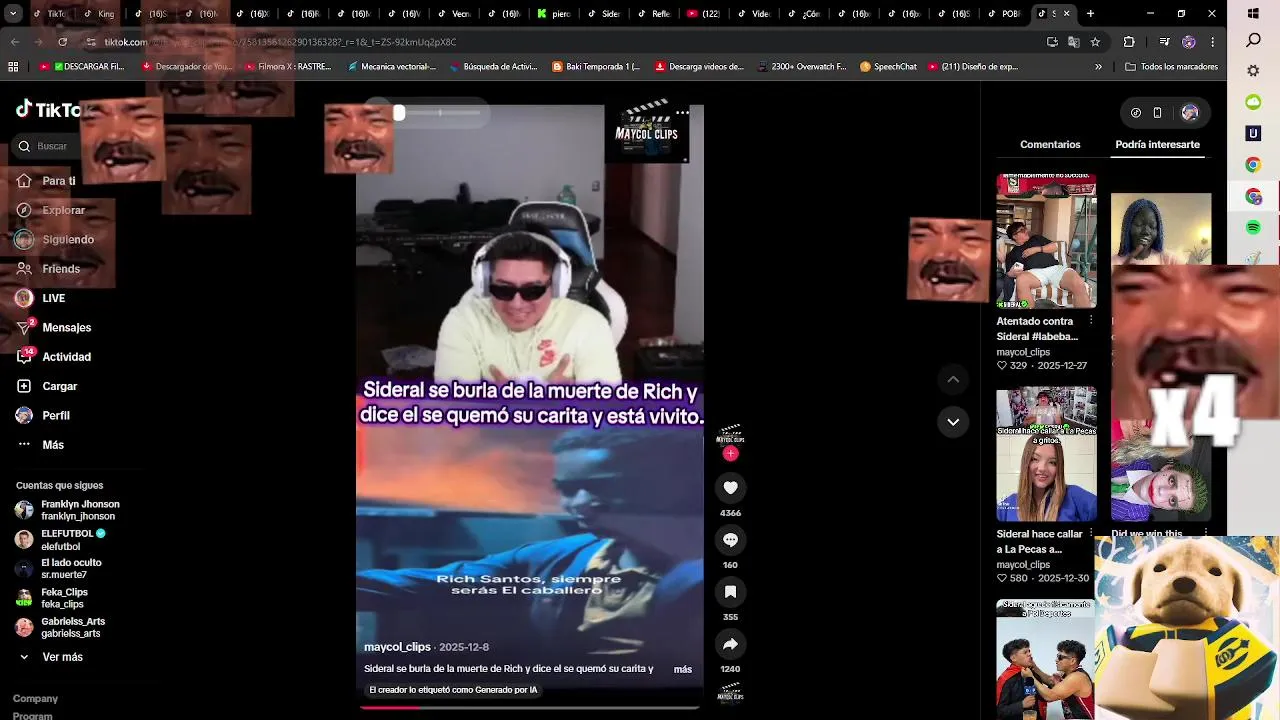The height and width of the screenshot is (720, 1280).
Task: Adjust the volume slider atop the video
Action: [x=440, y=113]
